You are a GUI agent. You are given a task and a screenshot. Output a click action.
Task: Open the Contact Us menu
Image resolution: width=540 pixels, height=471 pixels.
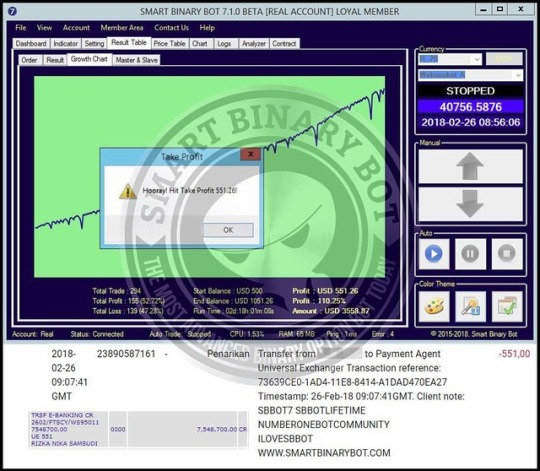(x=172, y=28)
